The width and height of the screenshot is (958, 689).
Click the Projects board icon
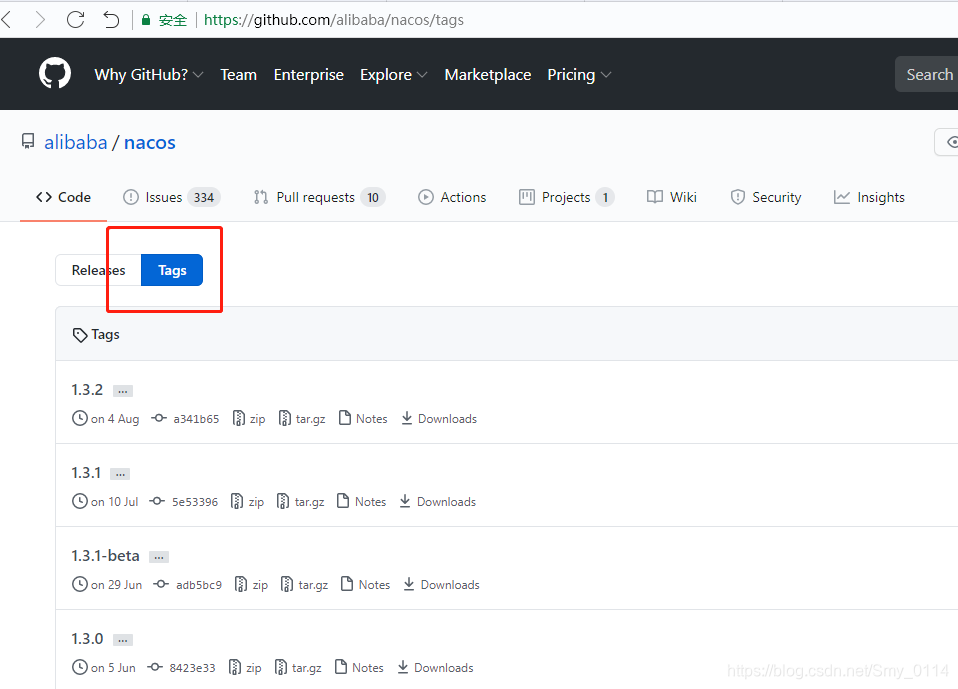click(527, 197)
